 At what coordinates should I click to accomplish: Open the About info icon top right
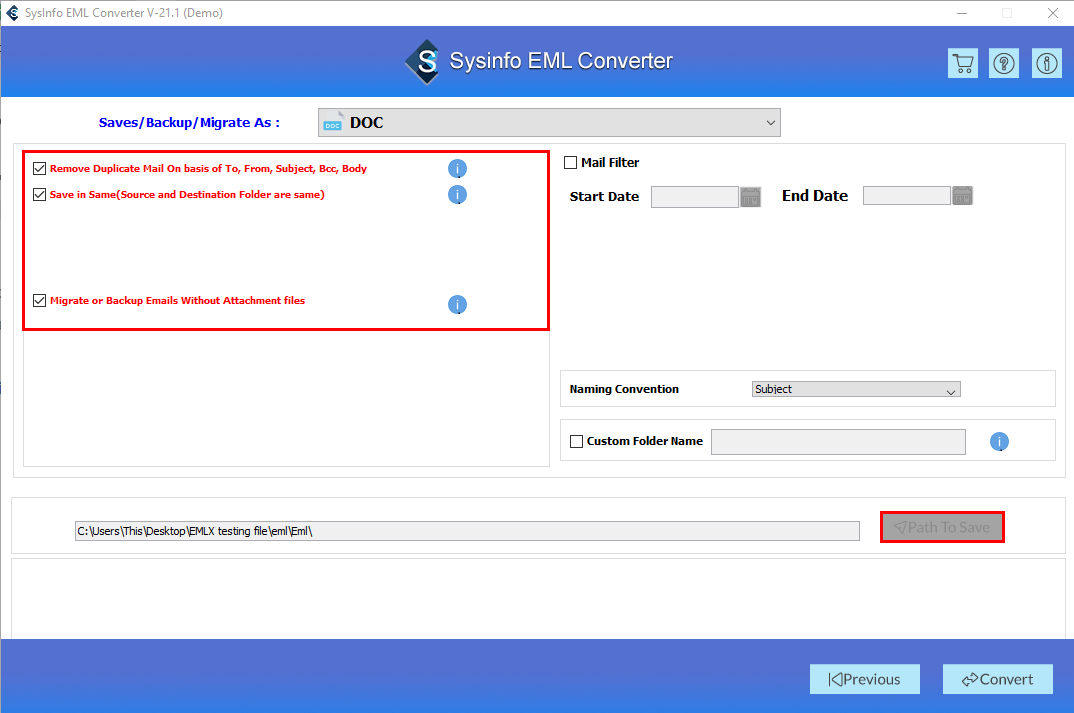(x=1046, y=62)
